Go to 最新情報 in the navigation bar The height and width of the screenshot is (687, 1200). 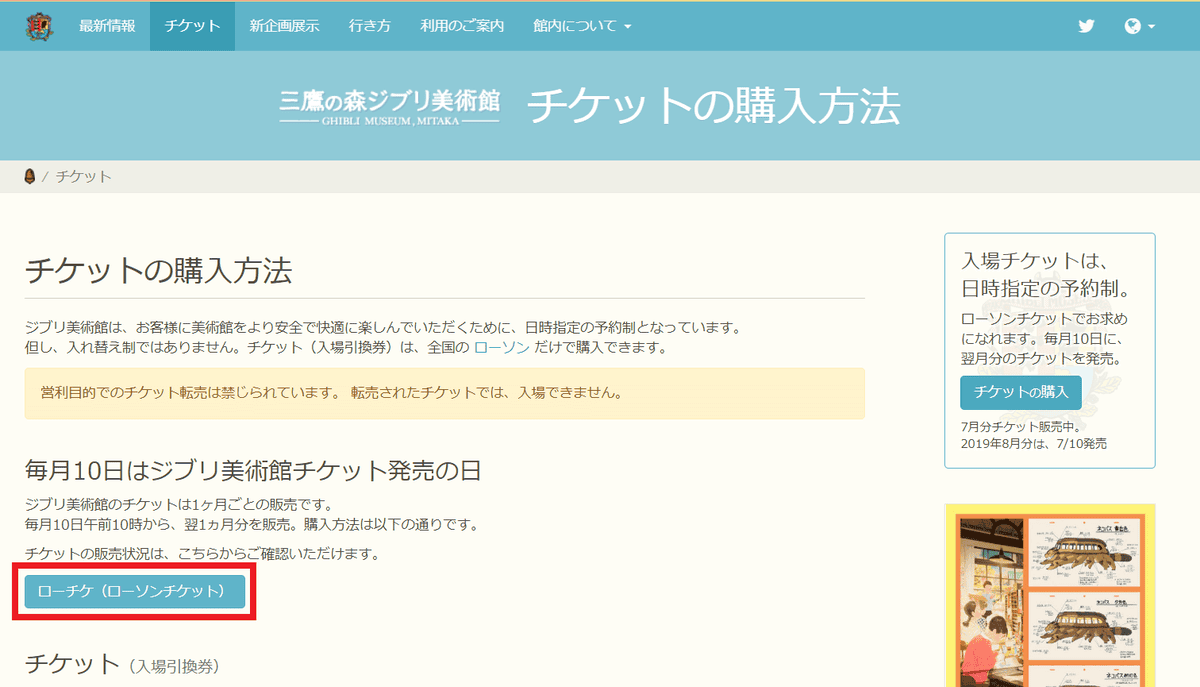pyautogui.click(x=107, y=26)
